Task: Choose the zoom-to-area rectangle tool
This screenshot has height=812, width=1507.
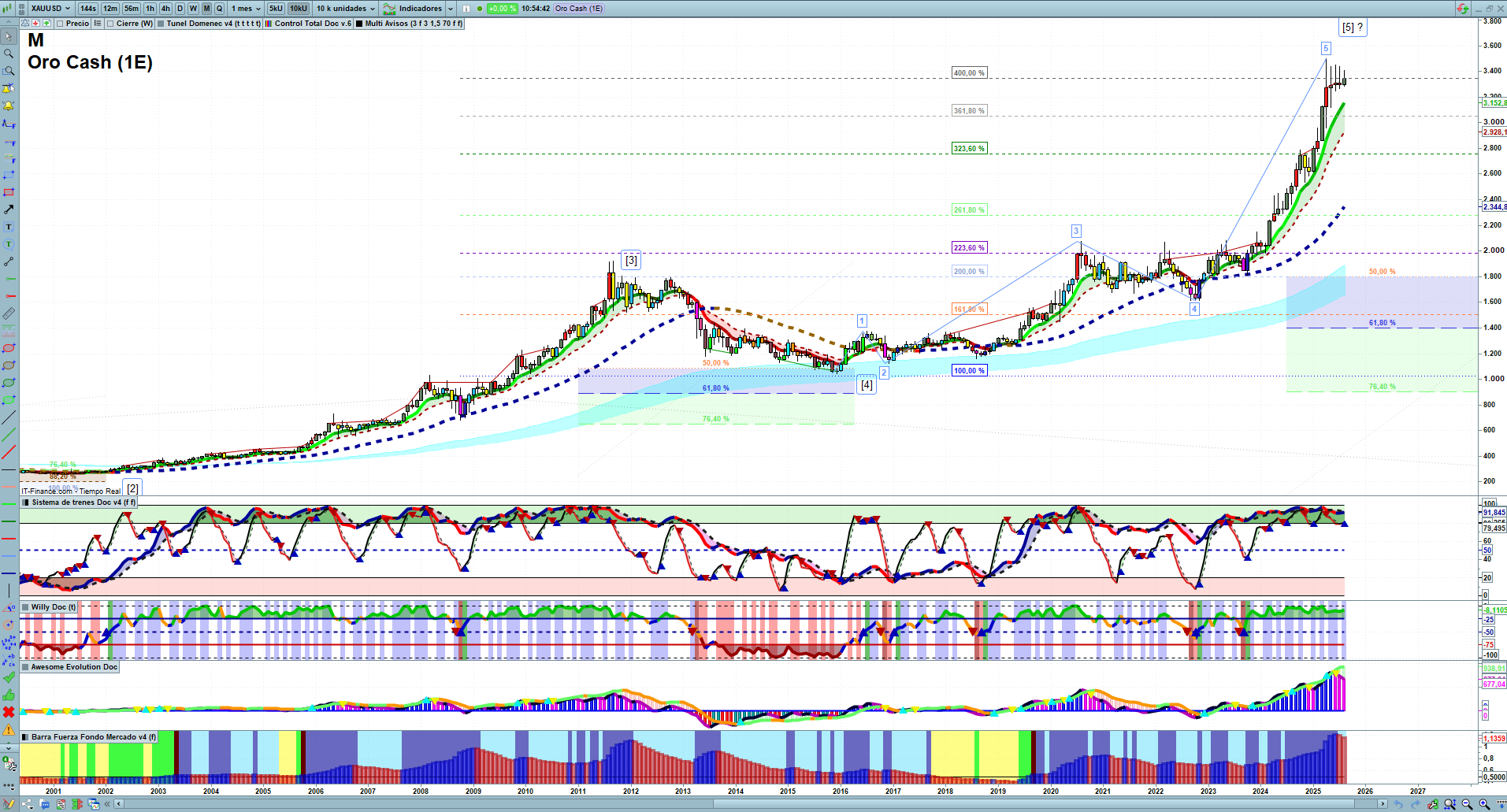Action: point(9,71)
